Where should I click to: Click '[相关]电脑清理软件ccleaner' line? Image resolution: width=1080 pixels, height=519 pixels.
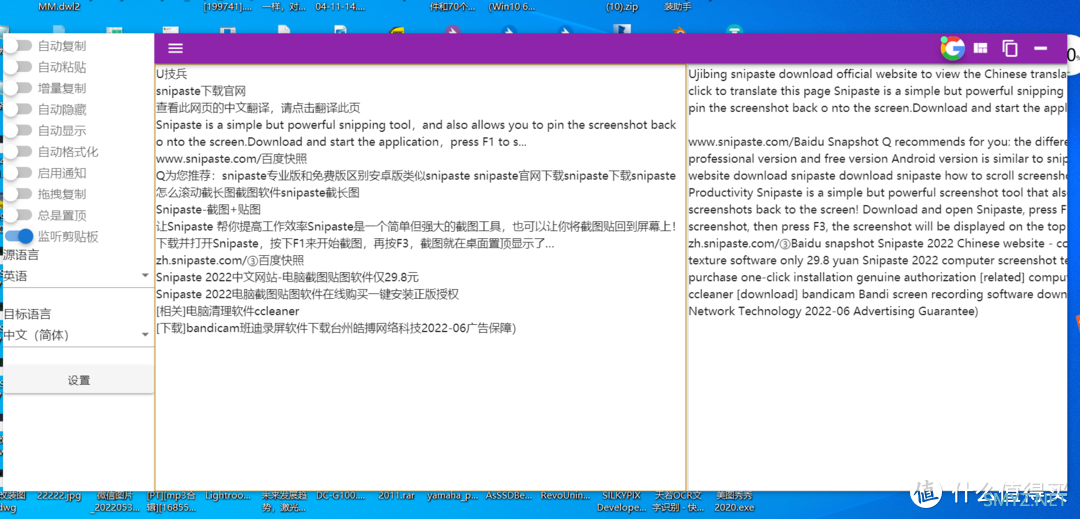pyautogui.click(x=227, y=311)
